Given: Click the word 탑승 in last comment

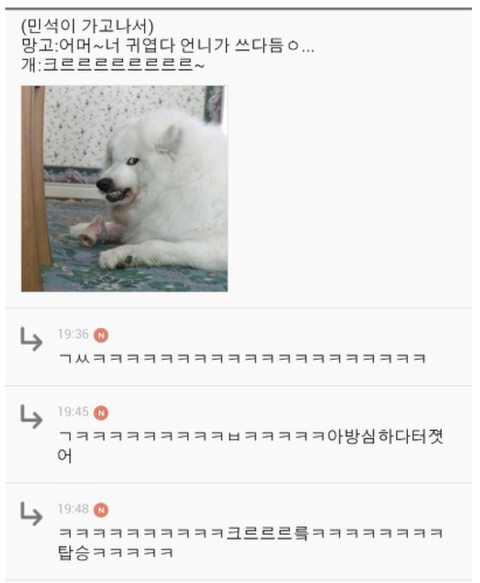Looking at the screenshot, I should pos(74,552).
